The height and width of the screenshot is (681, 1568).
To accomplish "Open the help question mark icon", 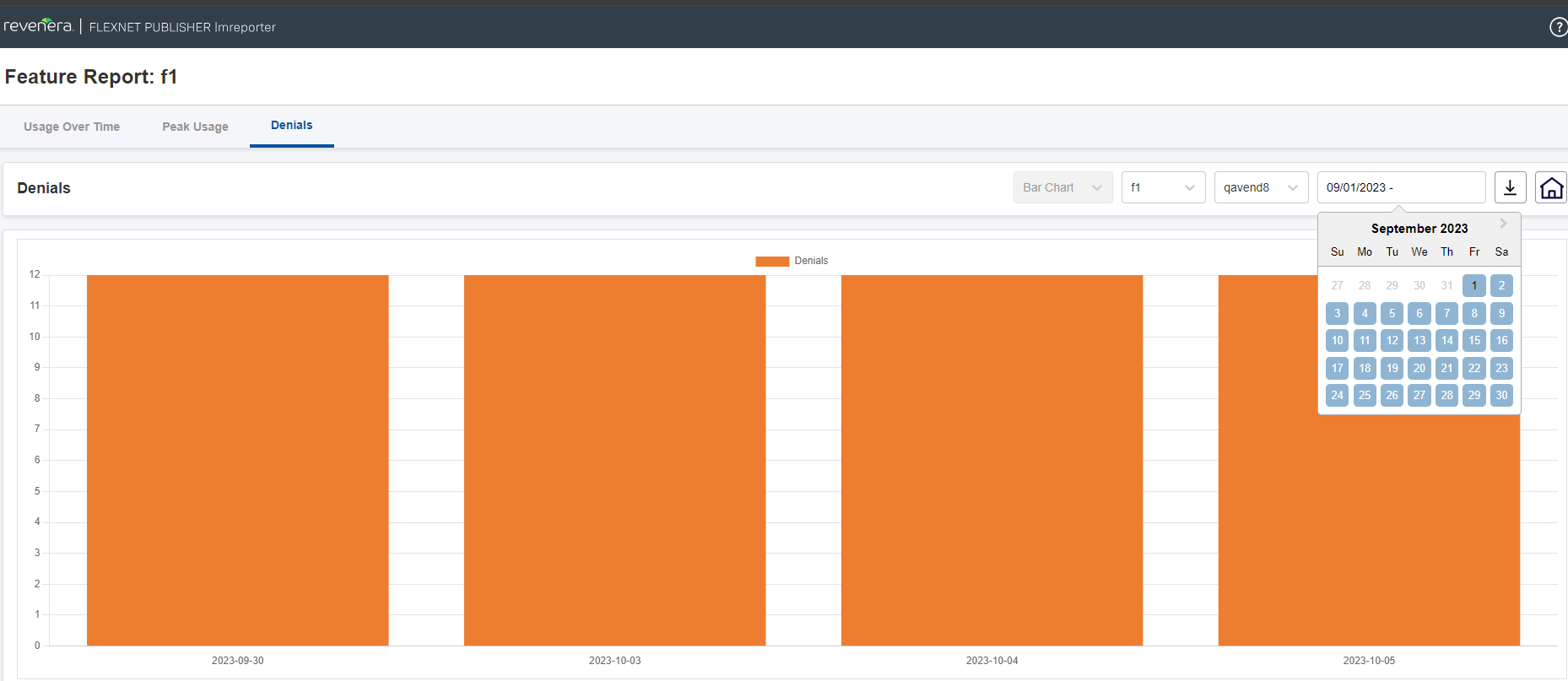I will pos(1558,27).
